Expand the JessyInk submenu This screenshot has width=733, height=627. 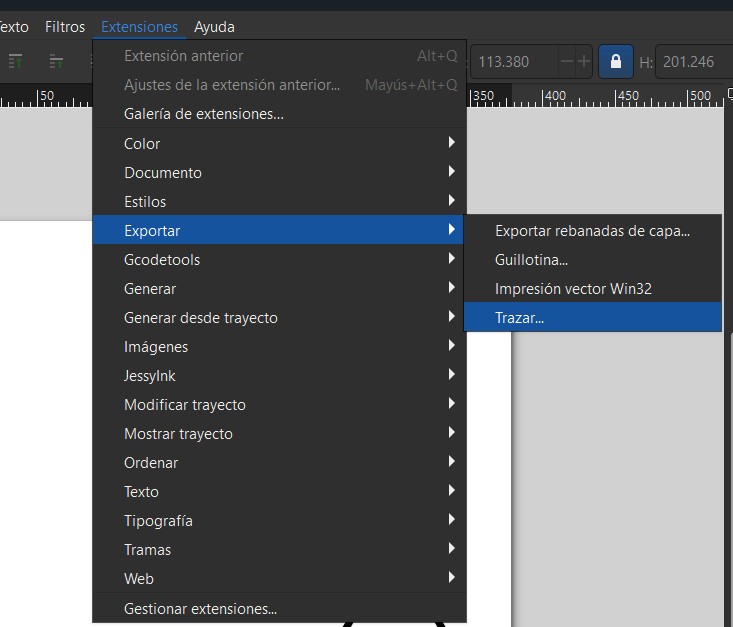[x=279, y=375]
